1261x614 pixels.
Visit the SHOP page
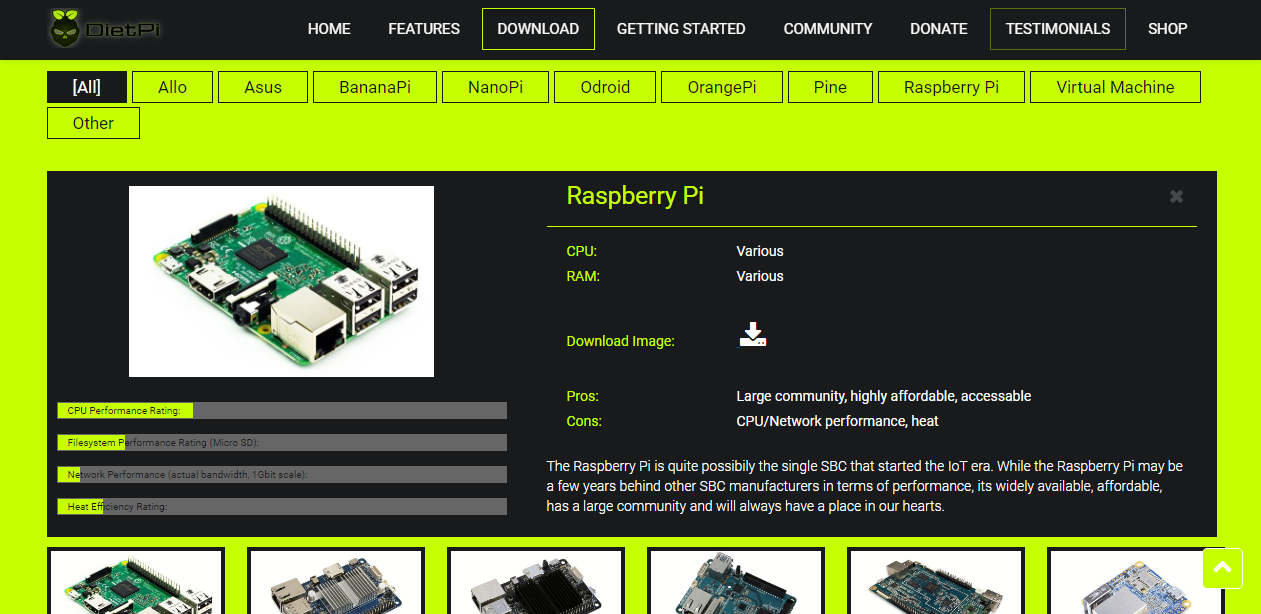click(x=1168, y=29)
